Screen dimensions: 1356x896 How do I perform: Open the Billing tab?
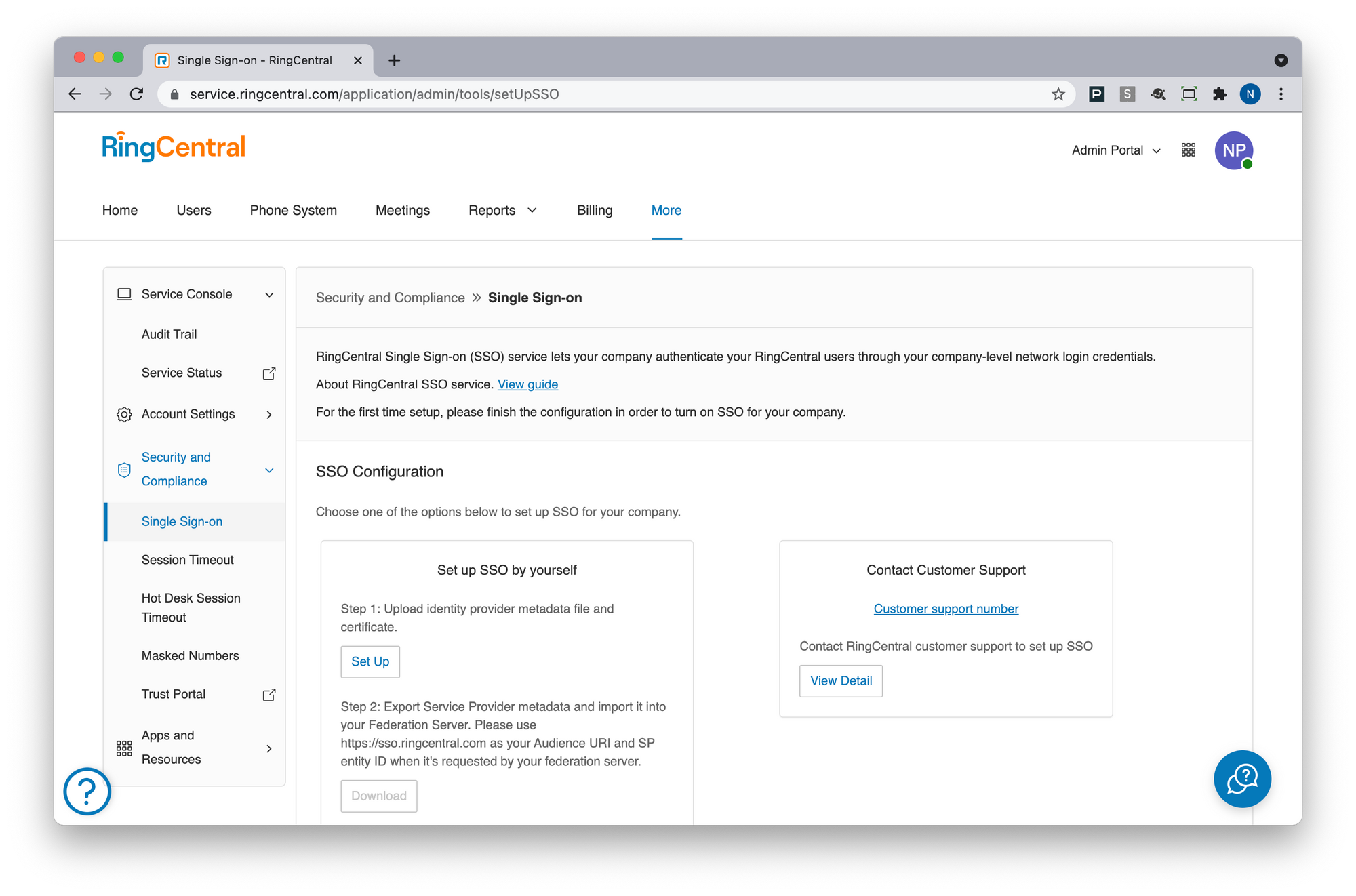[x=595, y=211]
